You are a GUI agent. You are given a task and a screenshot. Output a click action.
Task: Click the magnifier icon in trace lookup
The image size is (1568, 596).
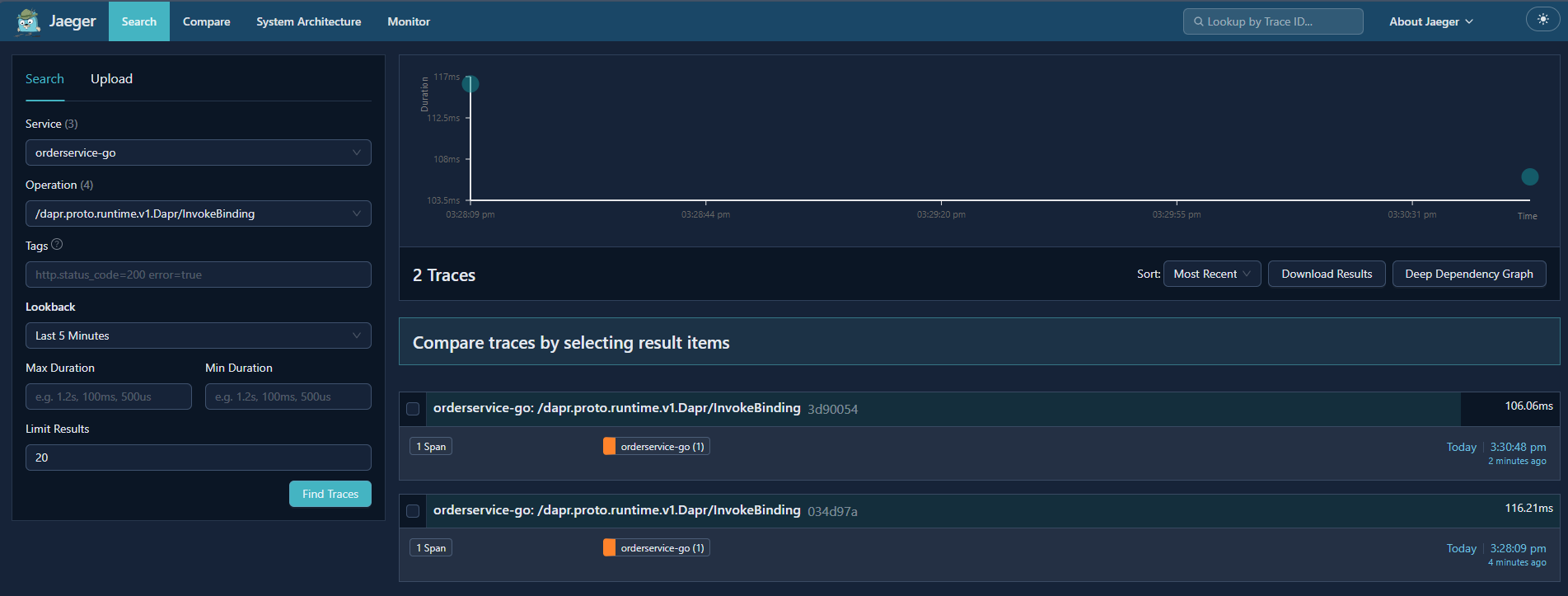click(x=1198, y=21)
